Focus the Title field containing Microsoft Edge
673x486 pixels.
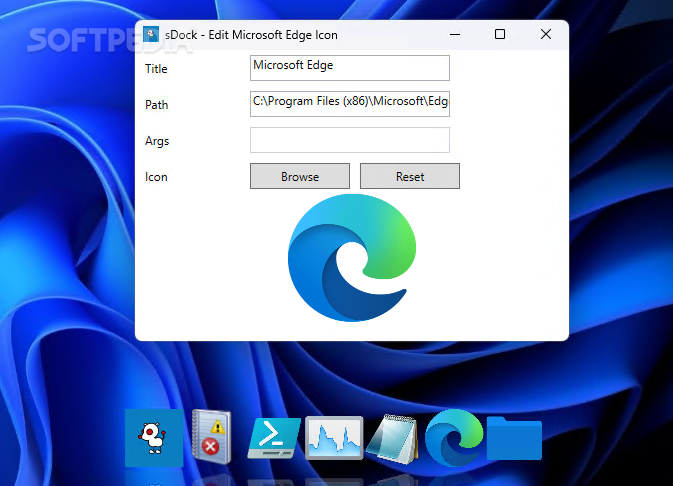350,68
